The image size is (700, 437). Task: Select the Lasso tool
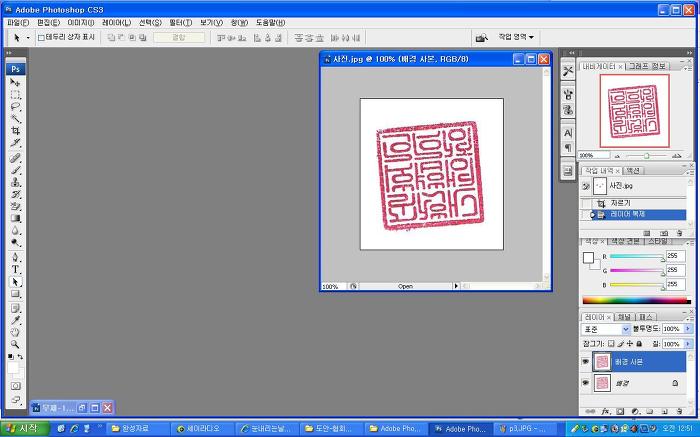tap(15, 107)
